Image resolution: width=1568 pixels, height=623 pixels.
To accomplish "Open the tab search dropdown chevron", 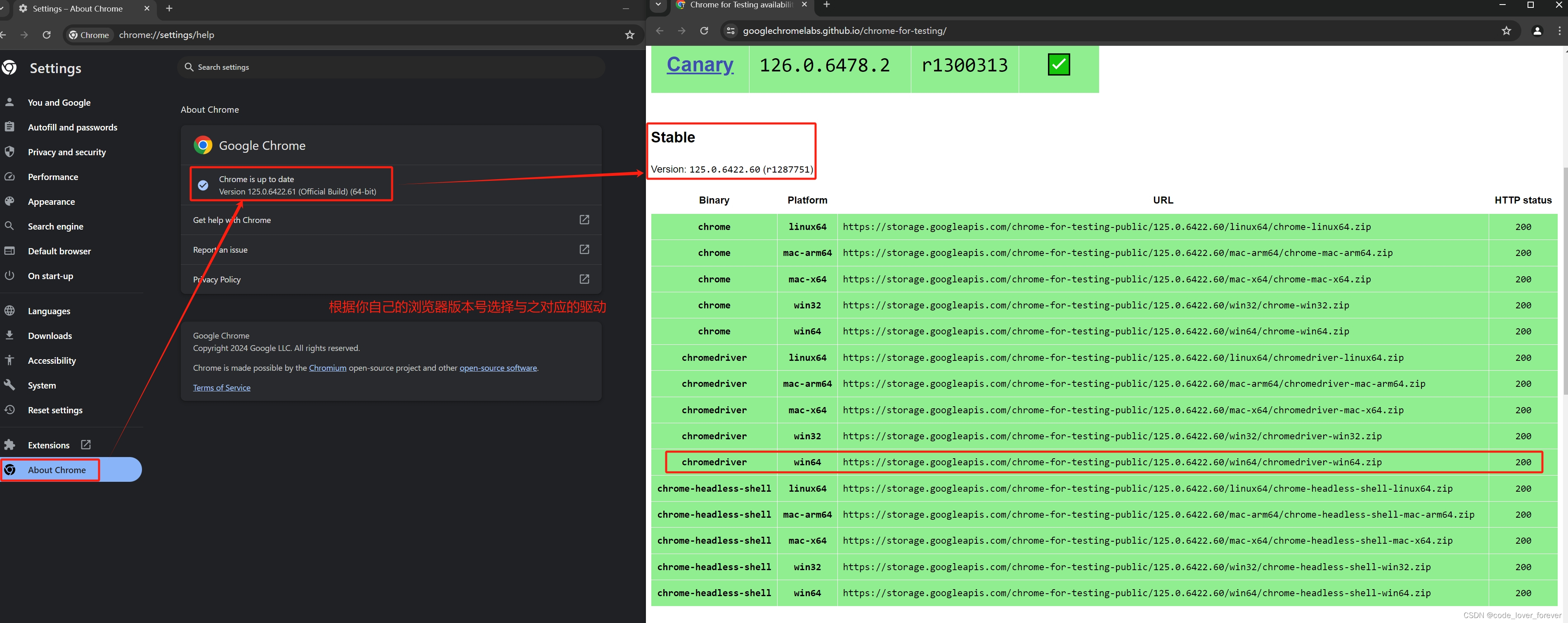I will point(658,5).
